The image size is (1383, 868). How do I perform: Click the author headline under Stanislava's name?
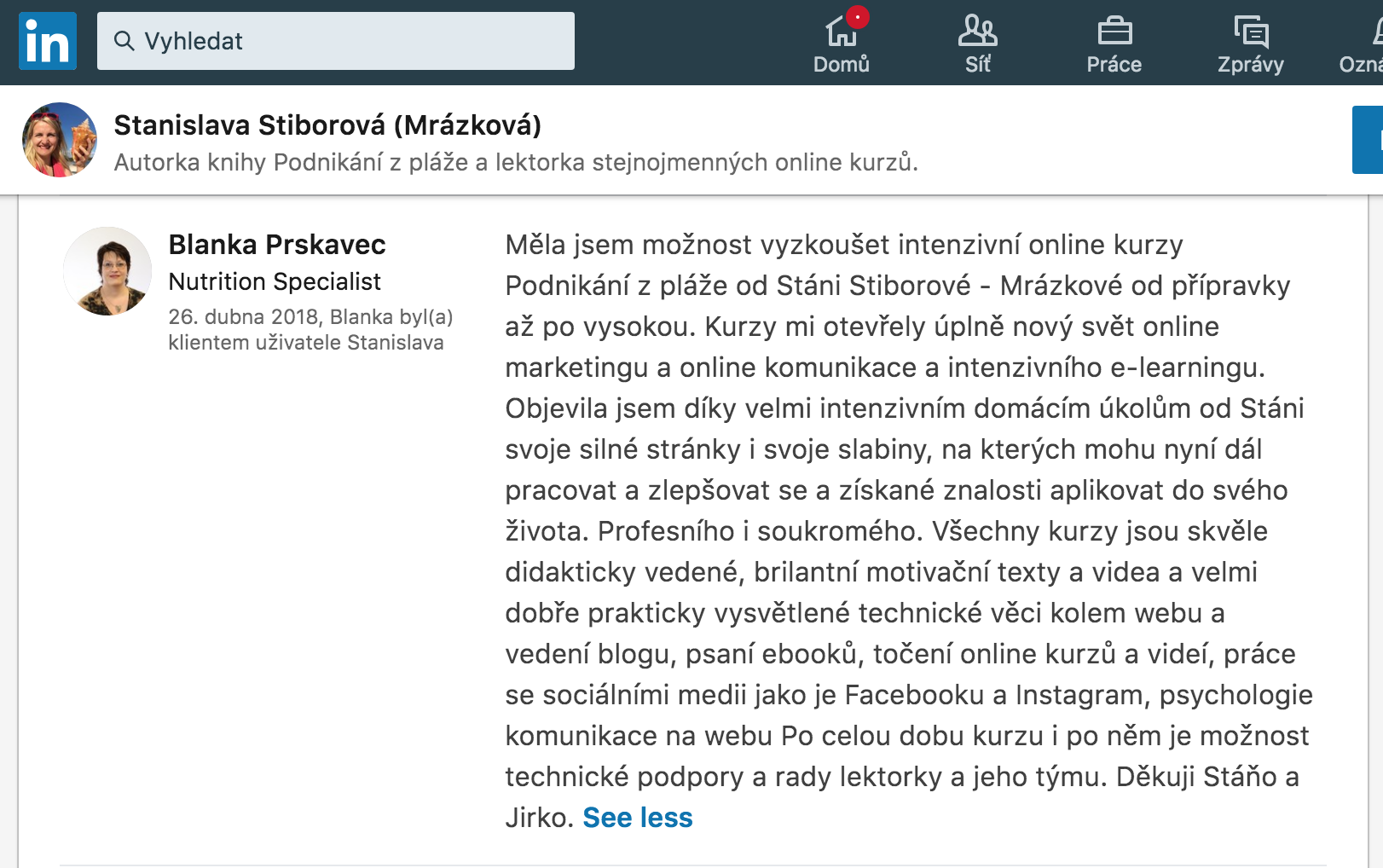pos(516,162)
